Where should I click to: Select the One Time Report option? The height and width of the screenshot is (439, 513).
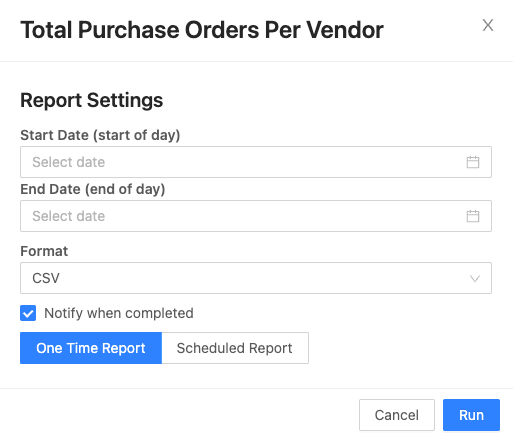91,348
